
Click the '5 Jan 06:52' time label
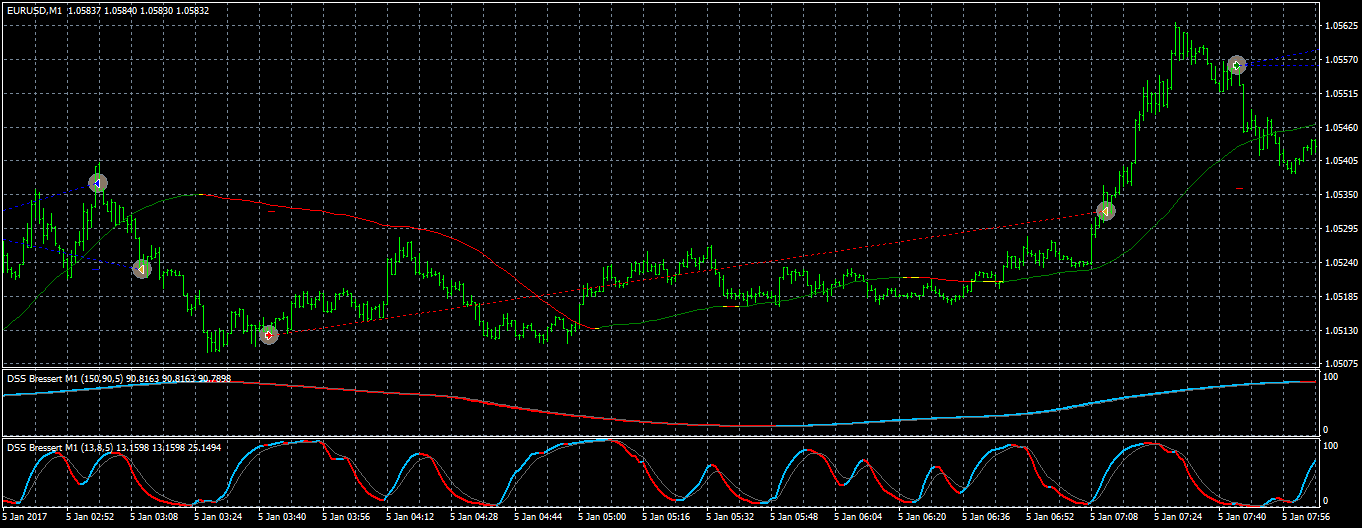1052,518
